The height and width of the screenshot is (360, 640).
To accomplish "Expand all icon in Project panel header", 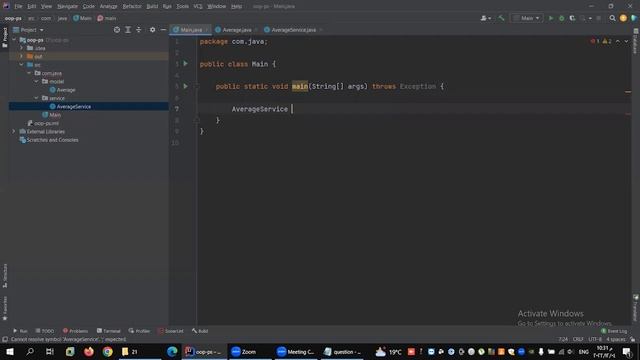I will coord(128,30).
